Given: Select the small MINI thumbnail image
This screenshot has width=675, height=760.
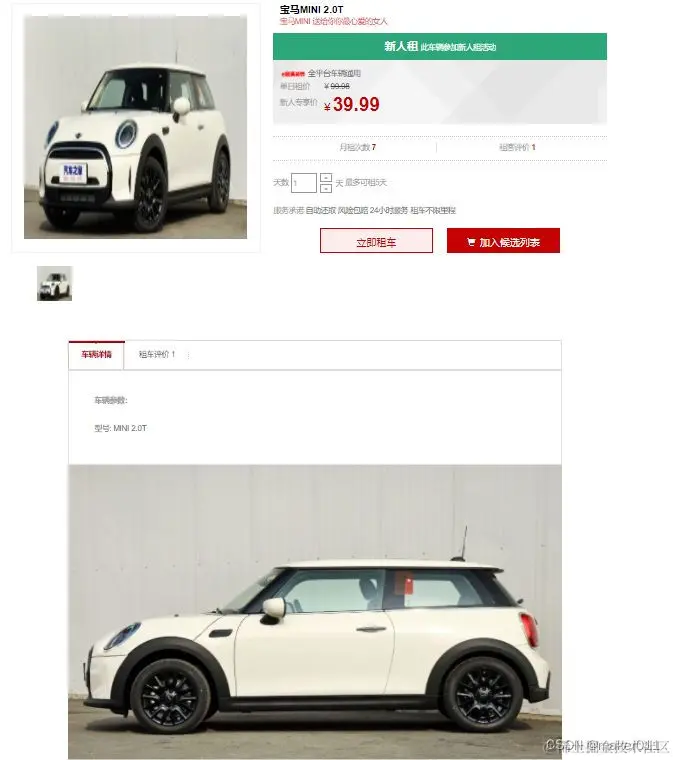Looking at the screenshot, I should tap(54, 283).
